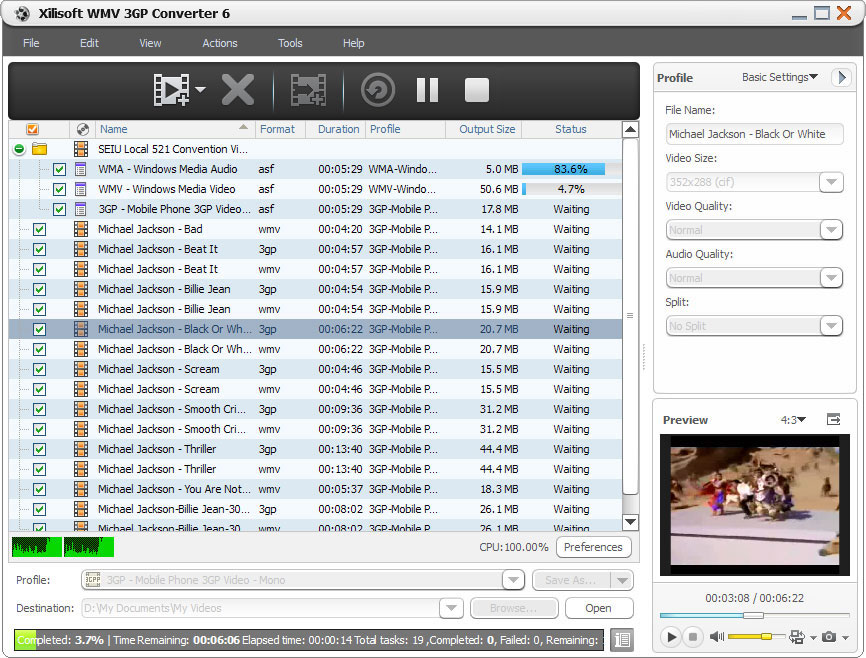Click the Add File toolbar icon
866x658 pixels.
(172, 90)
